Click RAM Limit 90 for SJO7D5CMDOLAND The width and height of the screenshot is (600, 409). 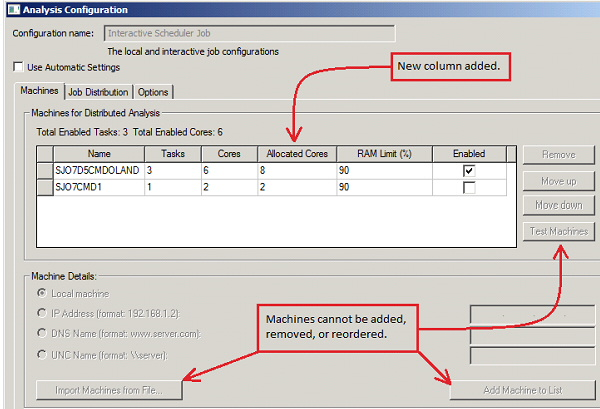(x=385, y=171)
